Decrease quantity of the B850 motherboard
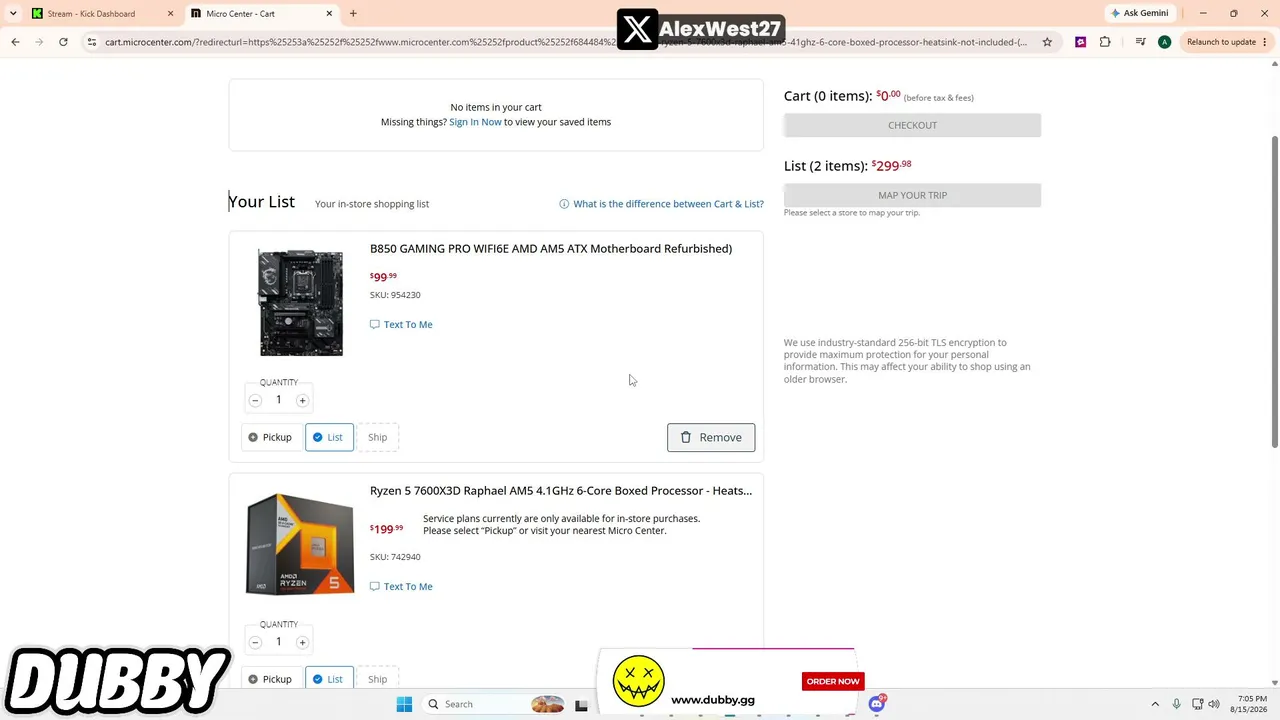 tap(255, 400)
